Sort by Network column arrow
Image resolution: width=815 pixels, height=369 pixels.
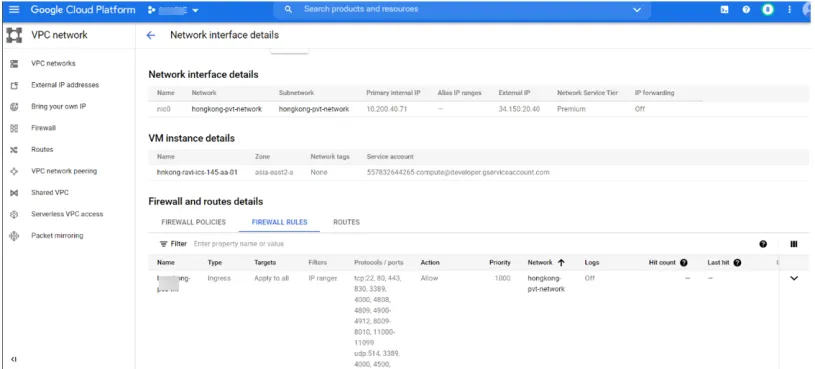561,262
